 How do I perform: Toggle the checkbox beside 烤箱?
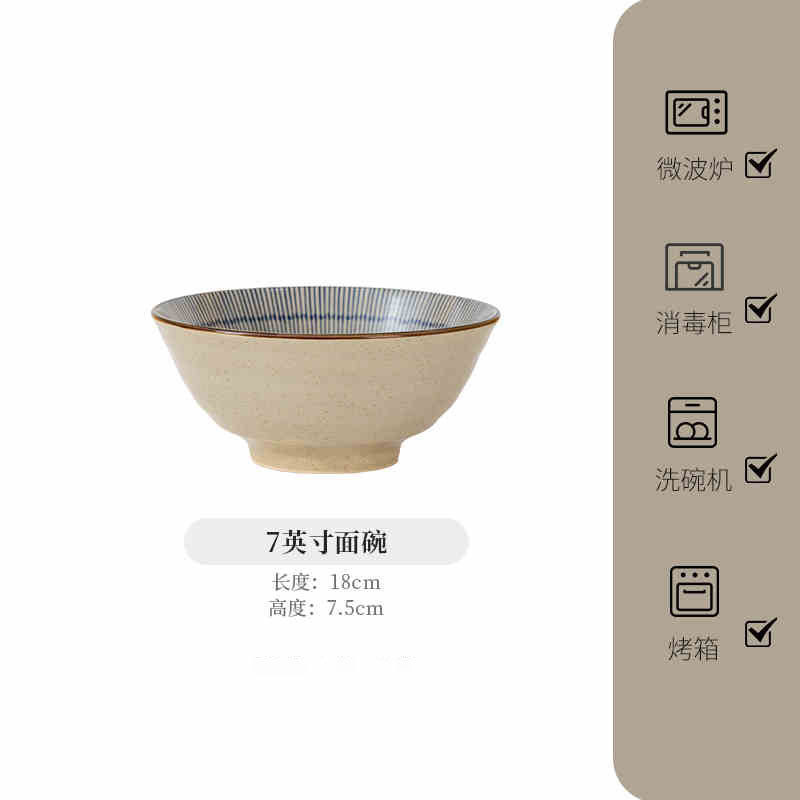pos(760,632)
